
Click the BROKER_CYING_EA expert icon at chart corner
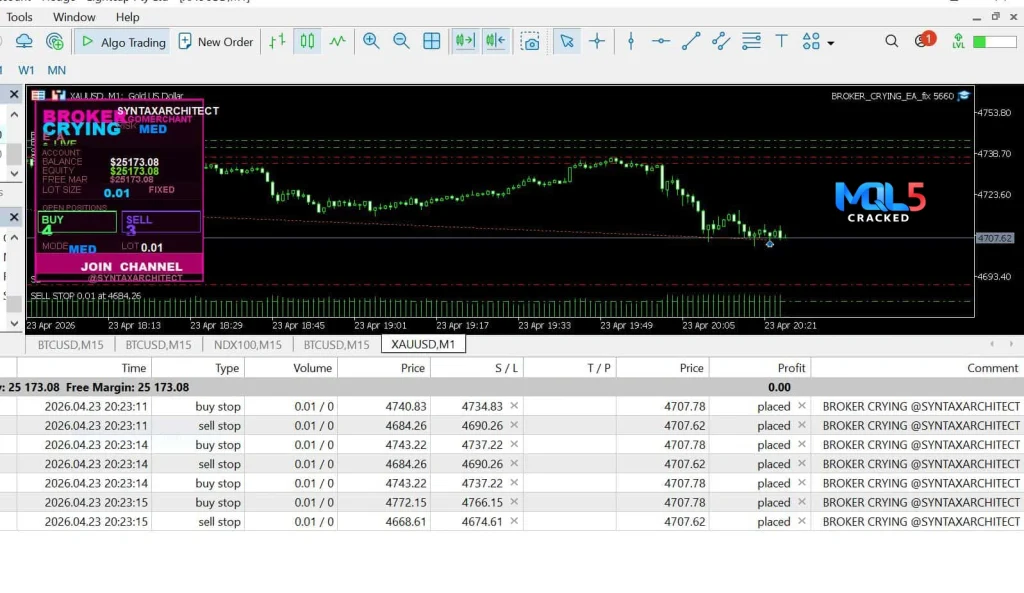[963, 96]
